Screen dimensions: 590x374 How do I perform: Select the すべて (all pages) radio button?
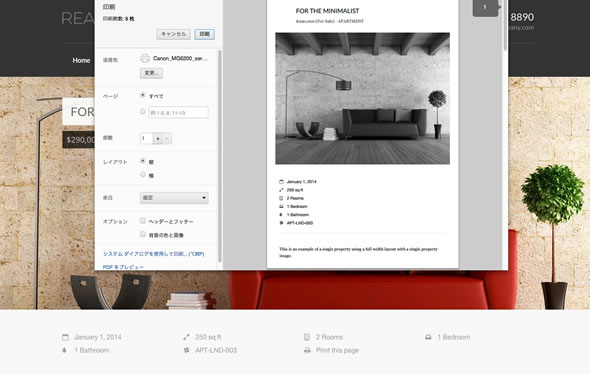tap(143, 95)
